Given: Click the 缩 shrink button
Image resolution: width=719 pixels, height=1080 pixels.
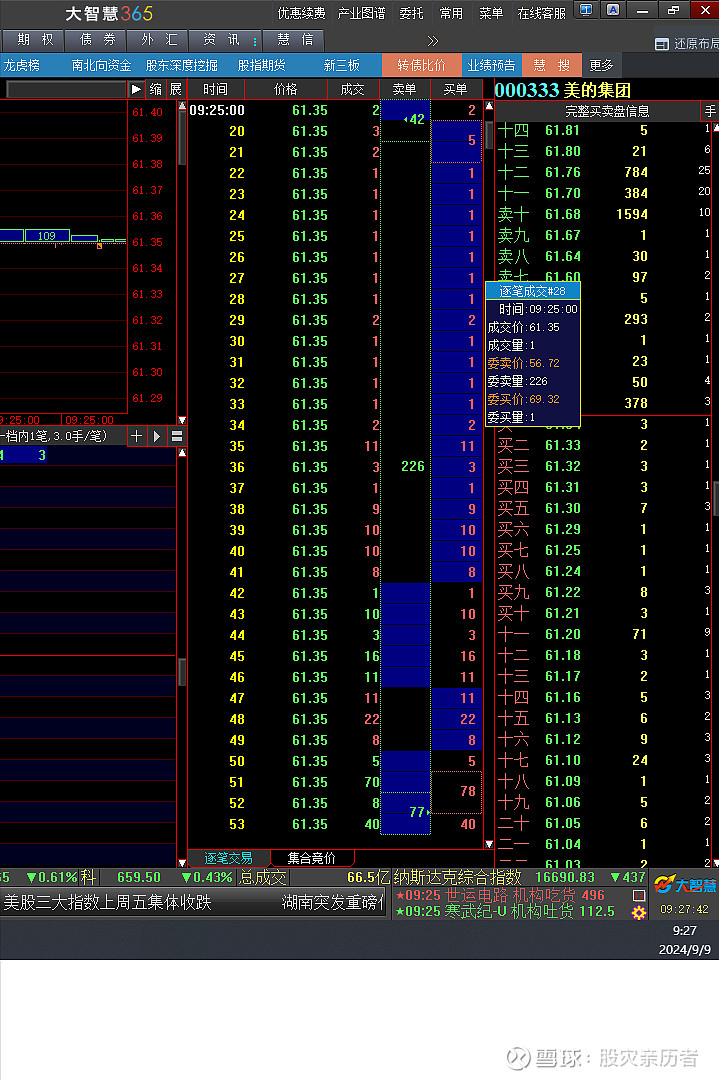Looking at the screenshot, I should point(156,90).
